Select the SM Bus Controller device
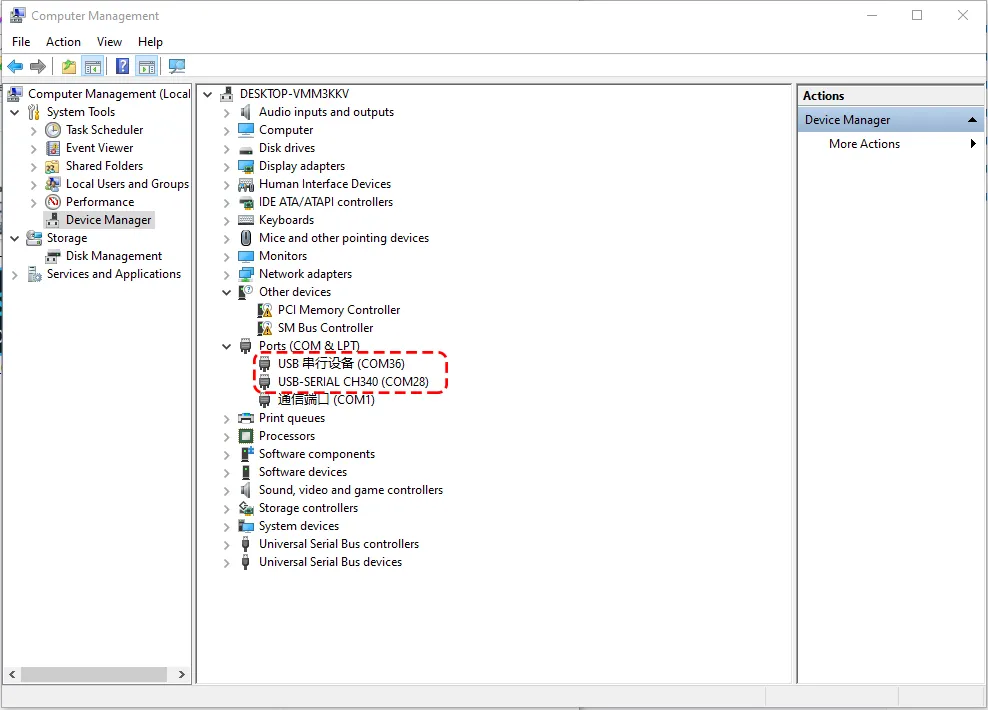This screenshot has height=710, width=988. pos(325,328)
